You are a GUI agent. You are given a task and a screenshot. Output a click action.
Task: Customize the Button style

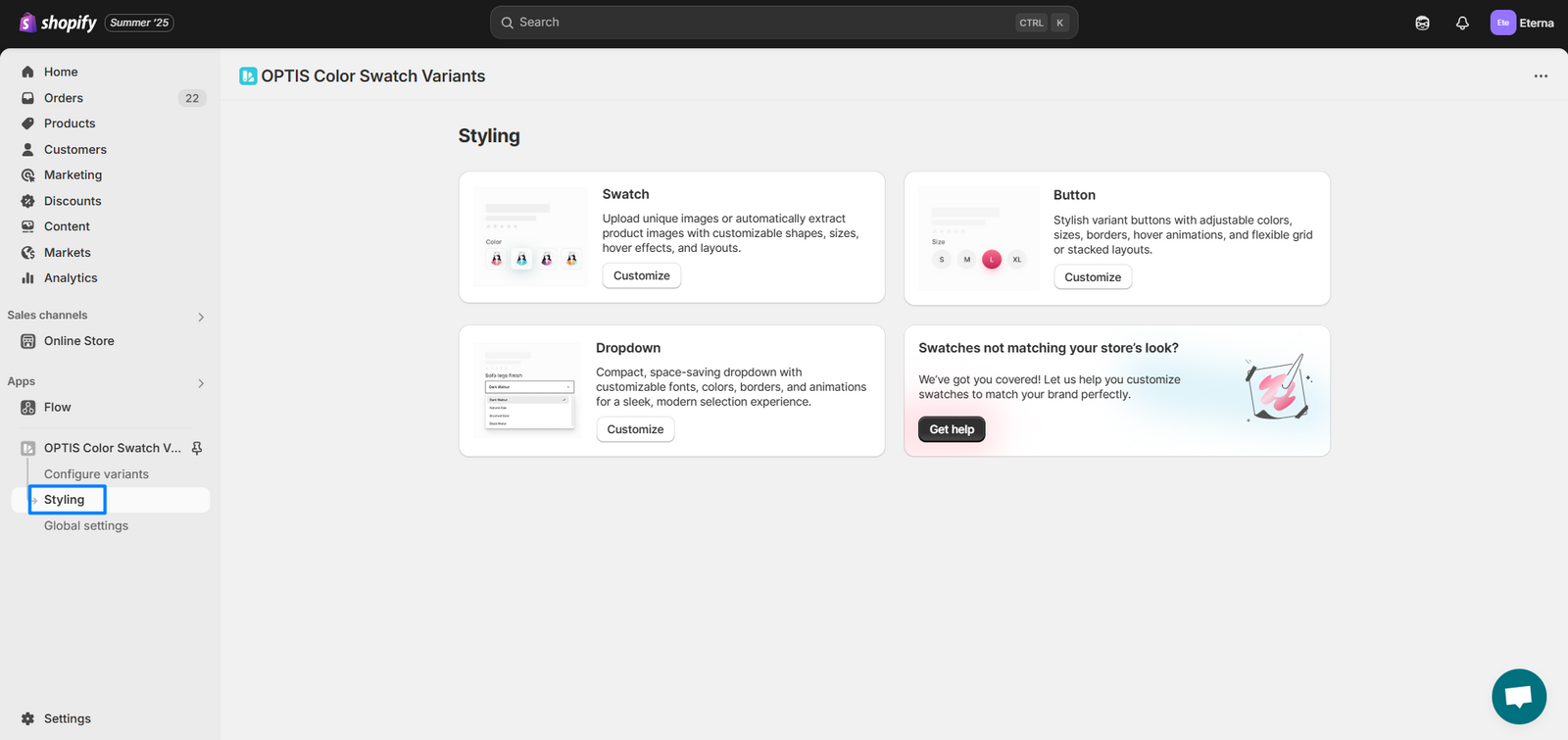pos(1093,277)
